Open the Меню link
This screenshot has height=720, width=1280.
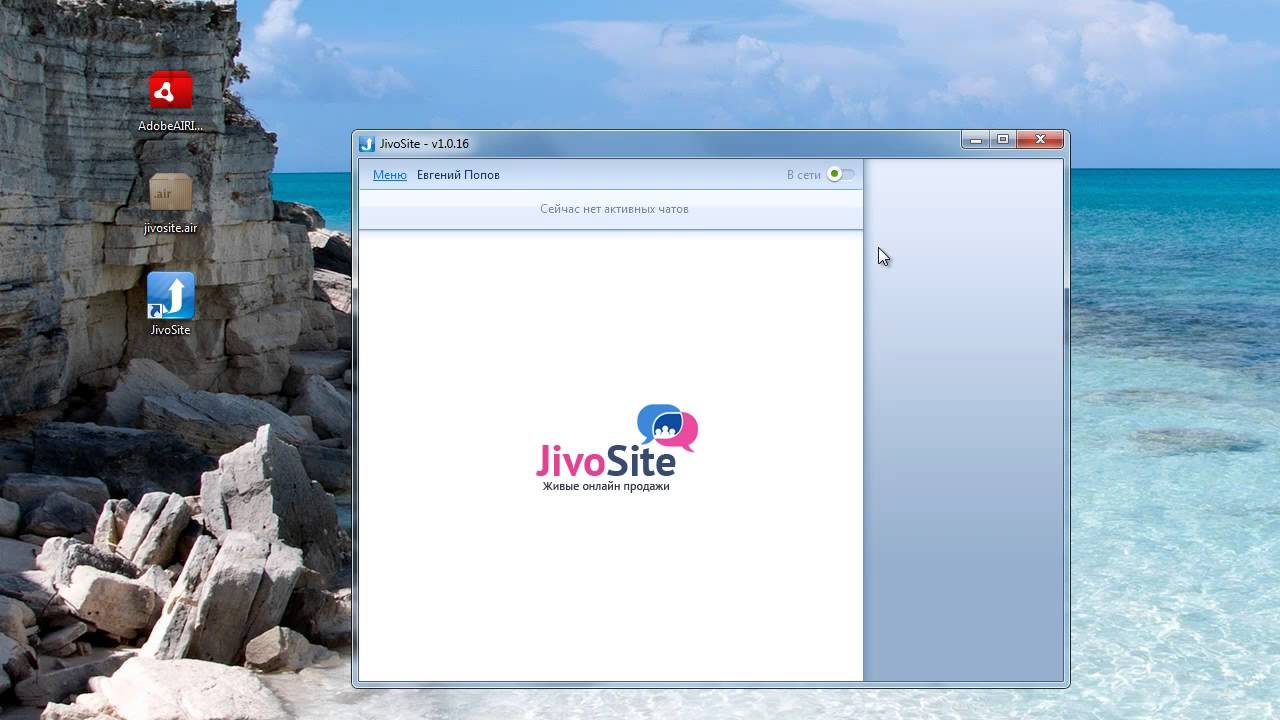[390, 175]
